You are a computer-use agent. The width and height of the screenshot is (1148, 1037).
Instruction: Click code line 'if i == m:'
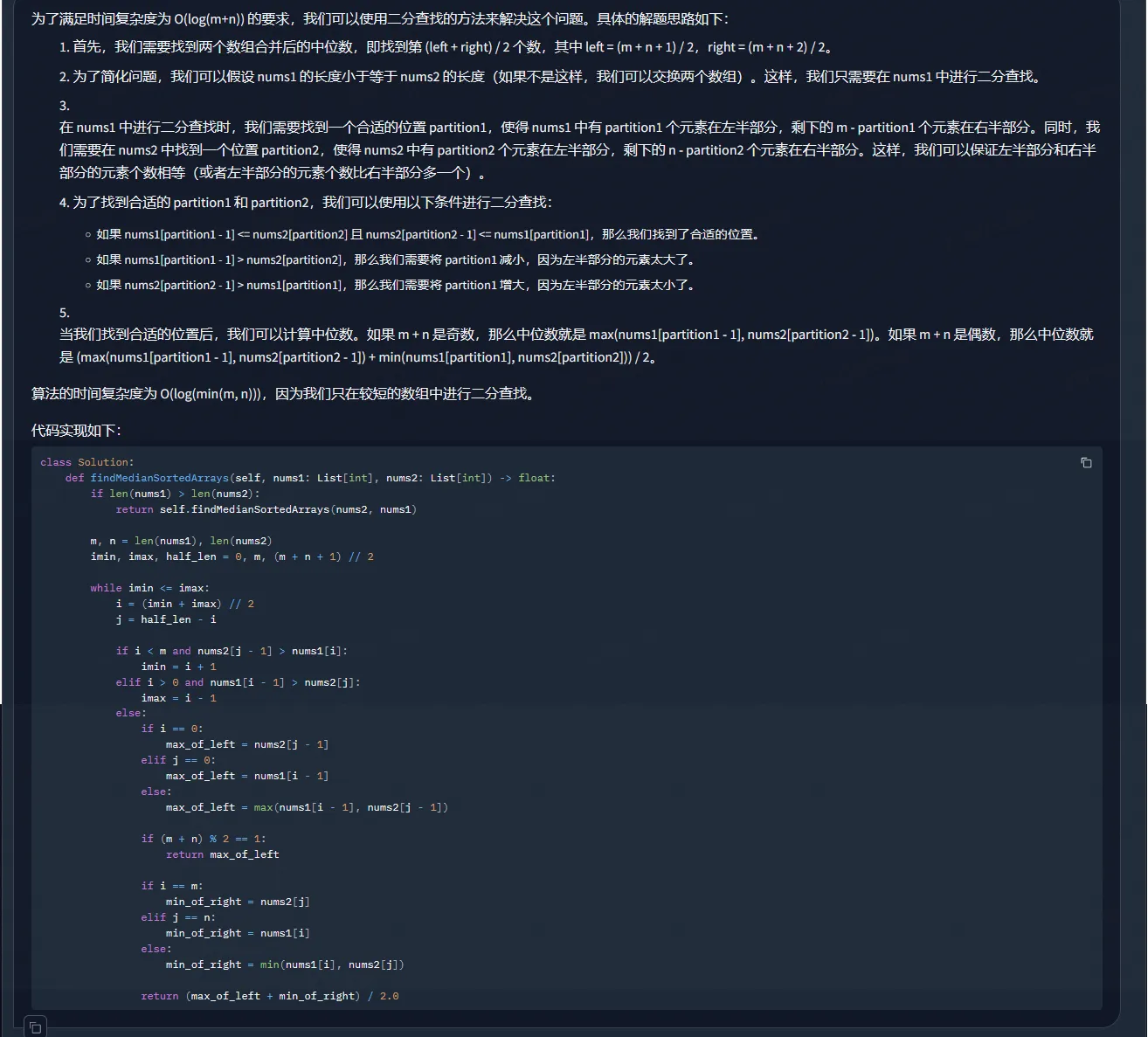172,886
